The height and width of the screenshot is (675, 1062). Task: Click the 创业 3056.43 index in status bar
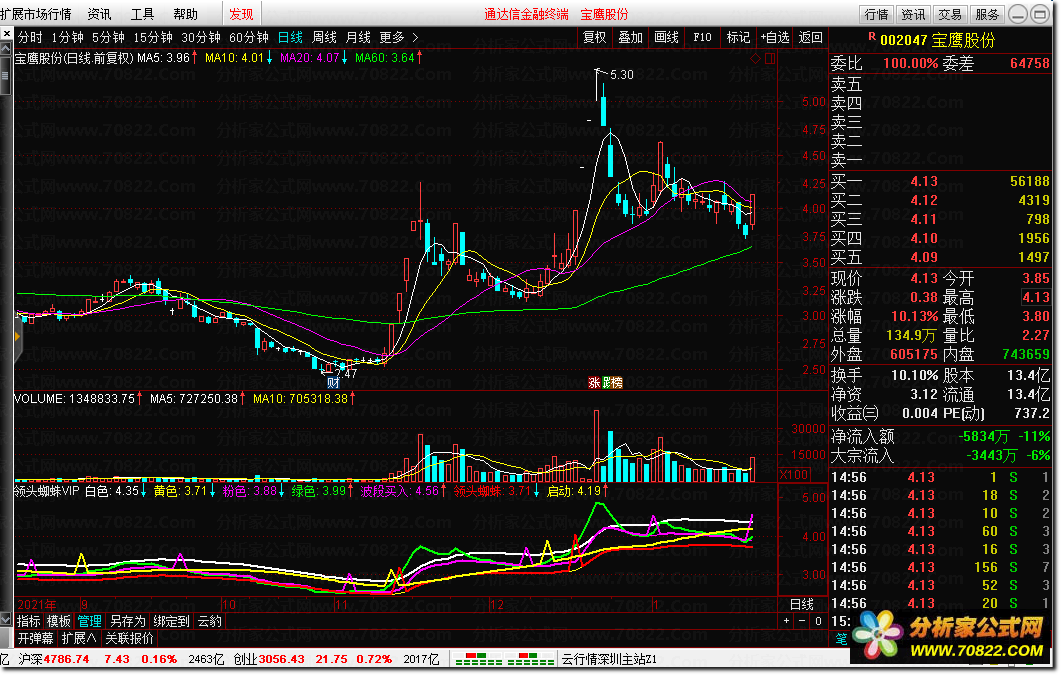point(268,659)
